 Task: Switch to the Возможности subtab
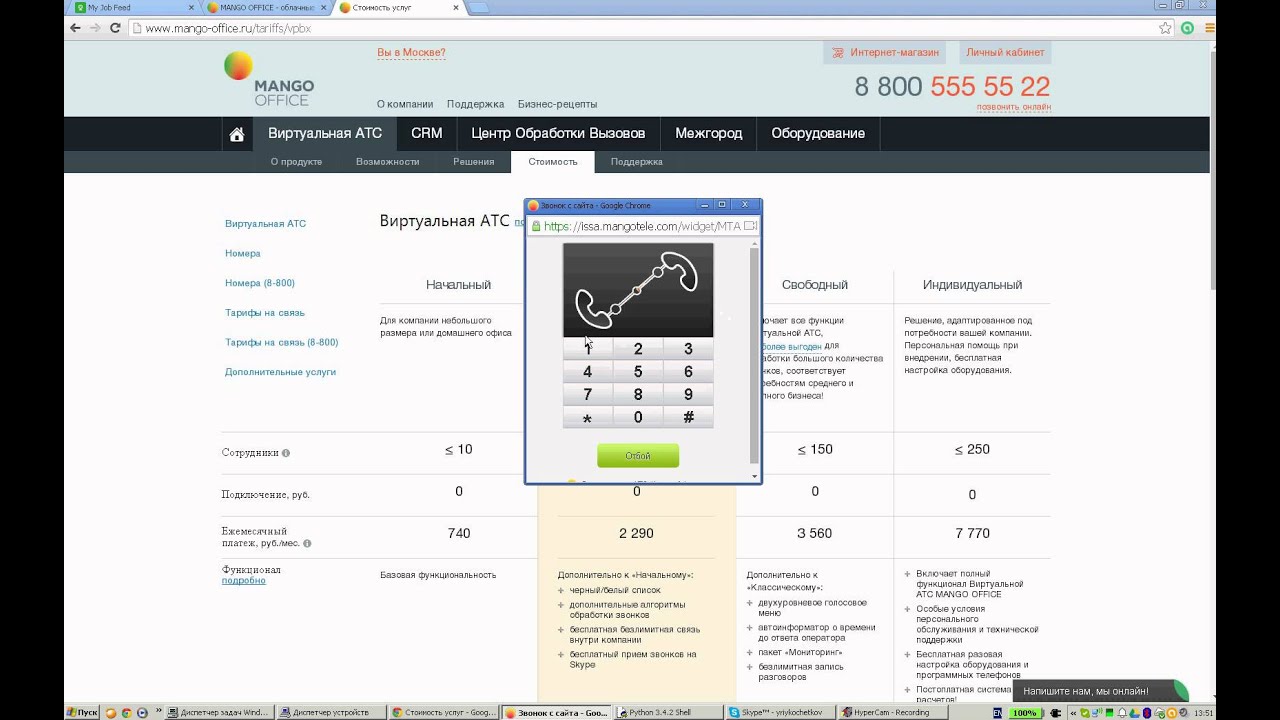(387, 162)
